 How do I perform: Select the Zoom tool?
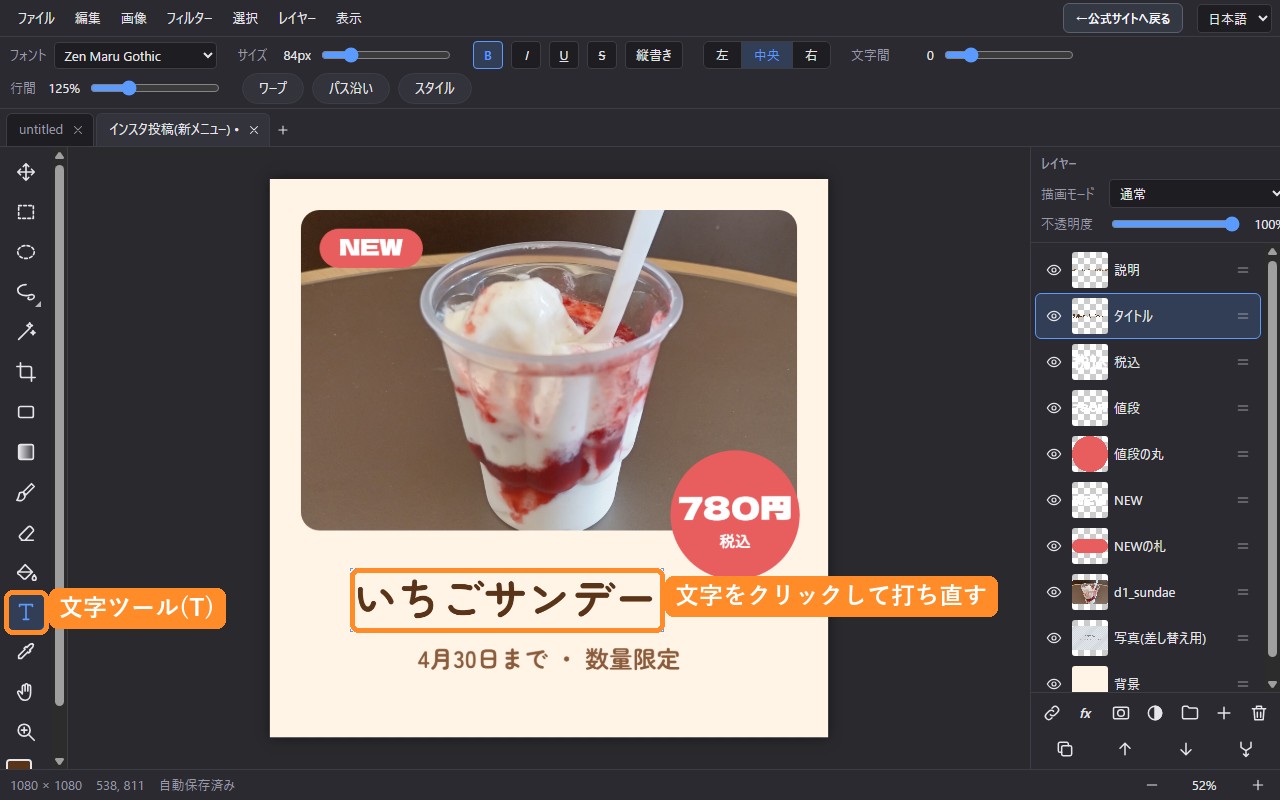[26, 732]
